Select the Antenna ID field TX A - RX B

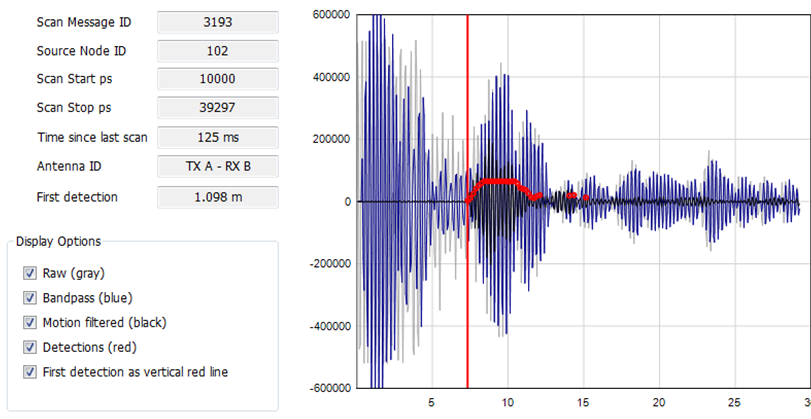[x=217, y=167]
